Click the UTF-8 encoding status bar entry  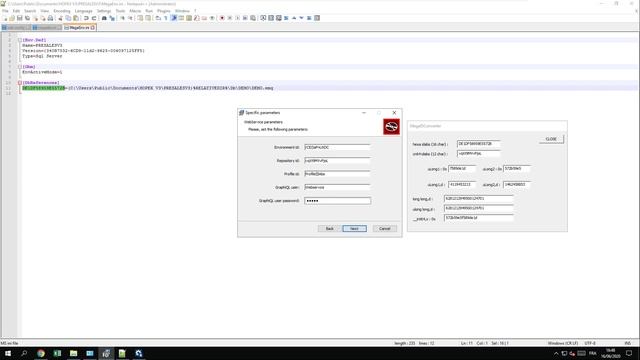point(590,343)
